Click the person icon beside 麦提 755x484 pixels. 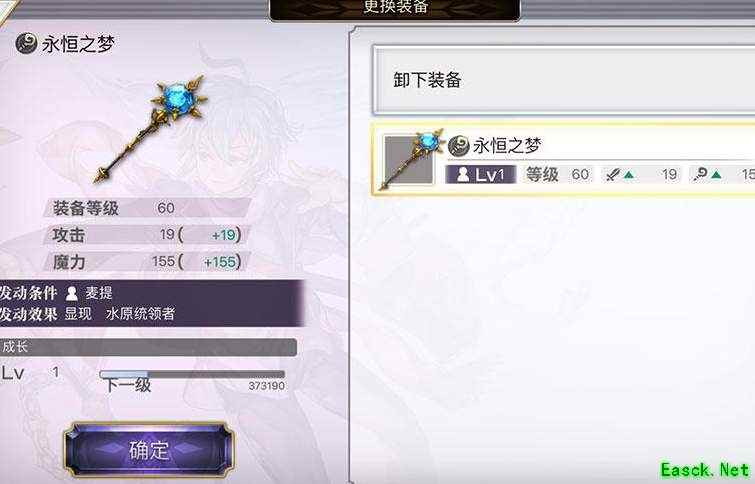(x=72, y=293)
